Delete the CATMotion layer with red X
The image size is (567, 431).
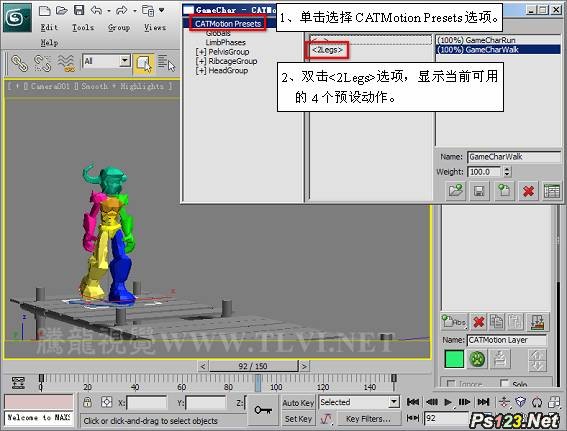pos(528,191)
